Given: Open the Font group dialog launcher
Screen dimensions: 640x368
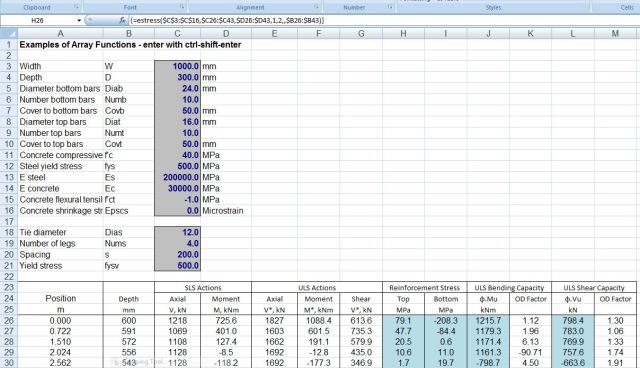Looking at the screenshot, I should (x=182, y=7).
